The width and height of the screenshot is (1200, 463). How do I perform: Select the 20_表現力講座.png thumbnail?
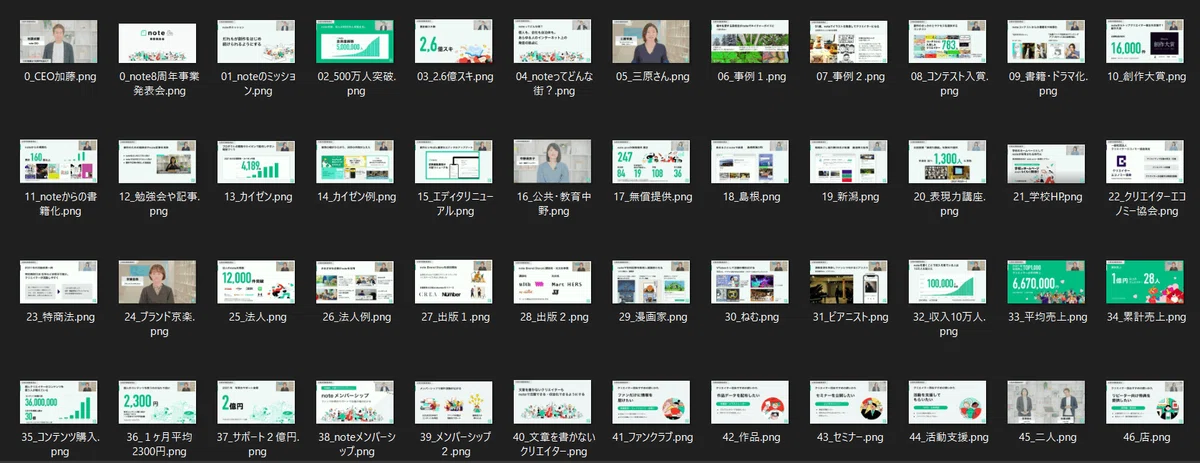(948, 163)
